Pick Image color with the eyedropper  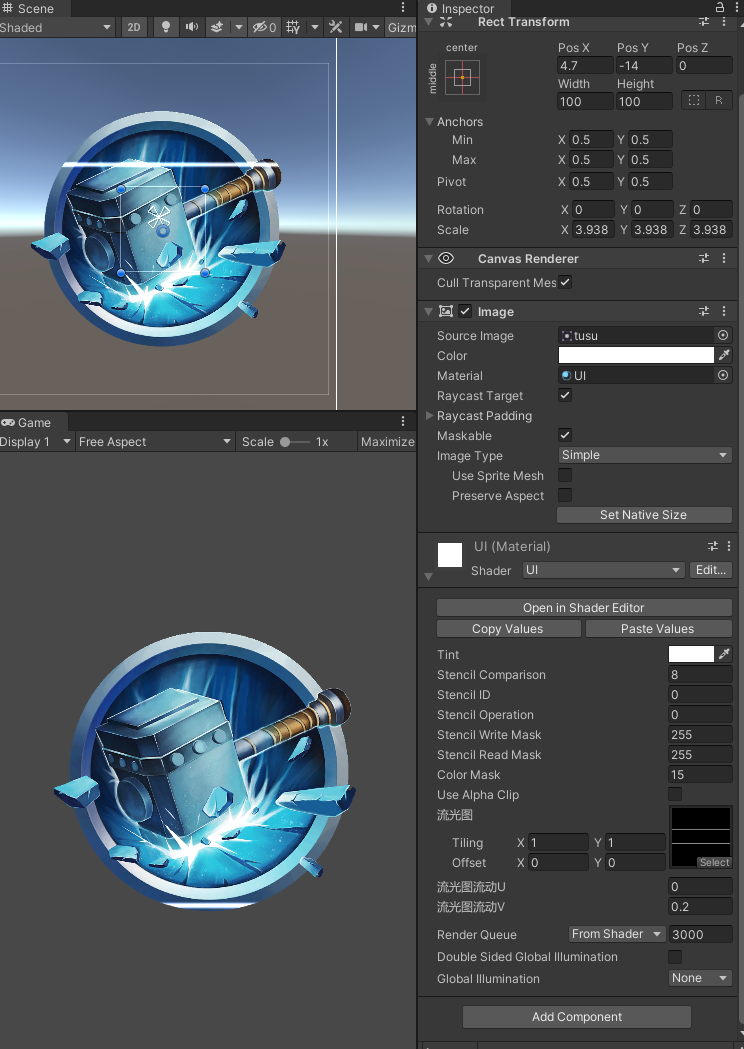pos(724,355)
